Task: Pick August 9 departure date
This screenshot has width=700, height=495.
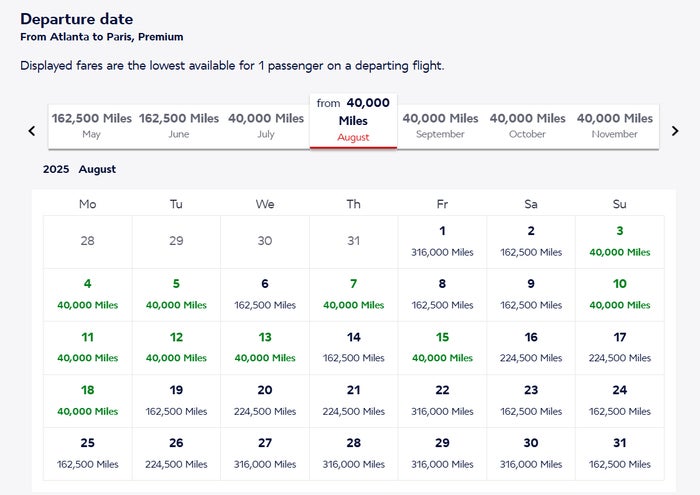Action: tap(531, 295)
